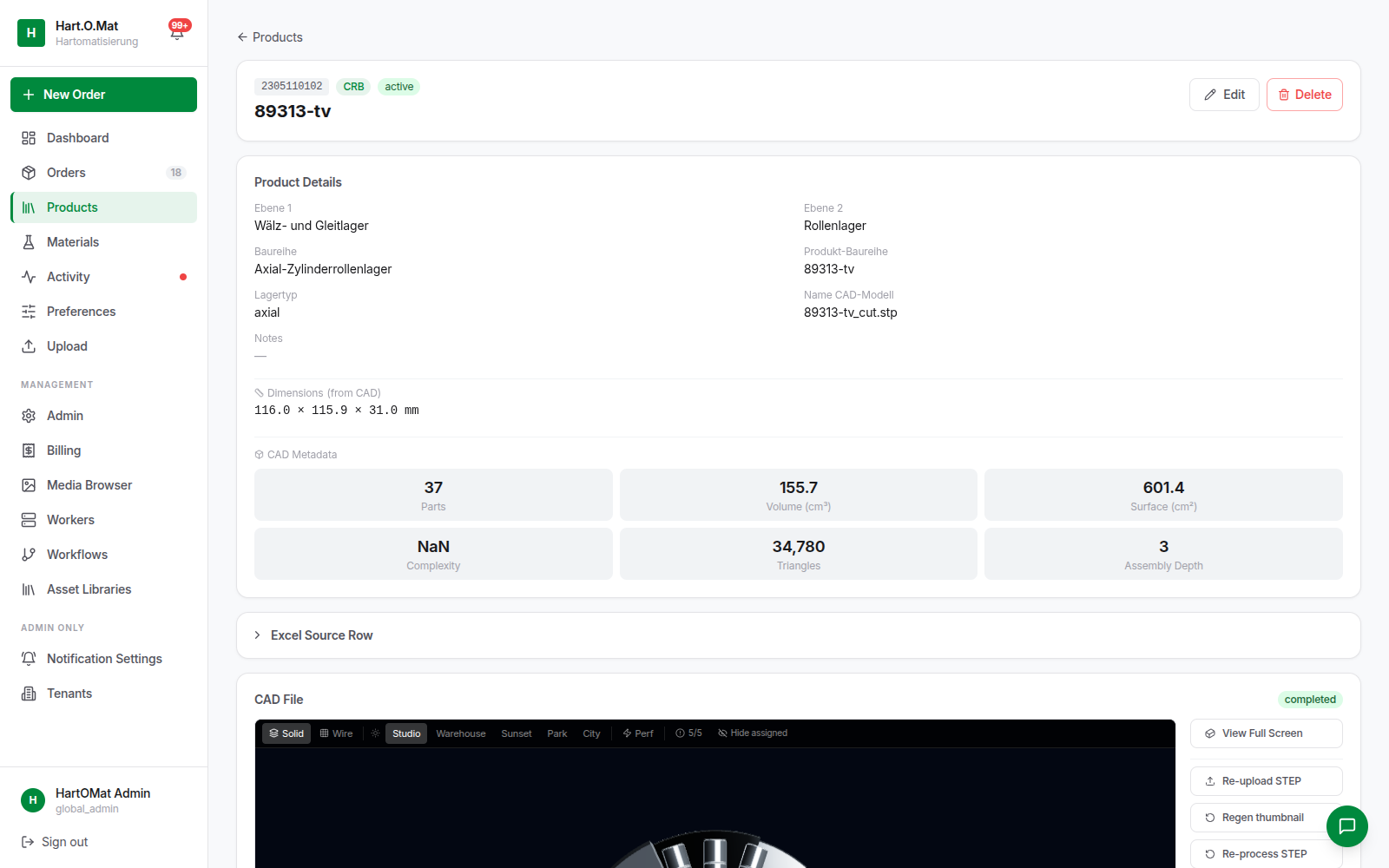Select the Studio environment preset

[x=406, y=733]
